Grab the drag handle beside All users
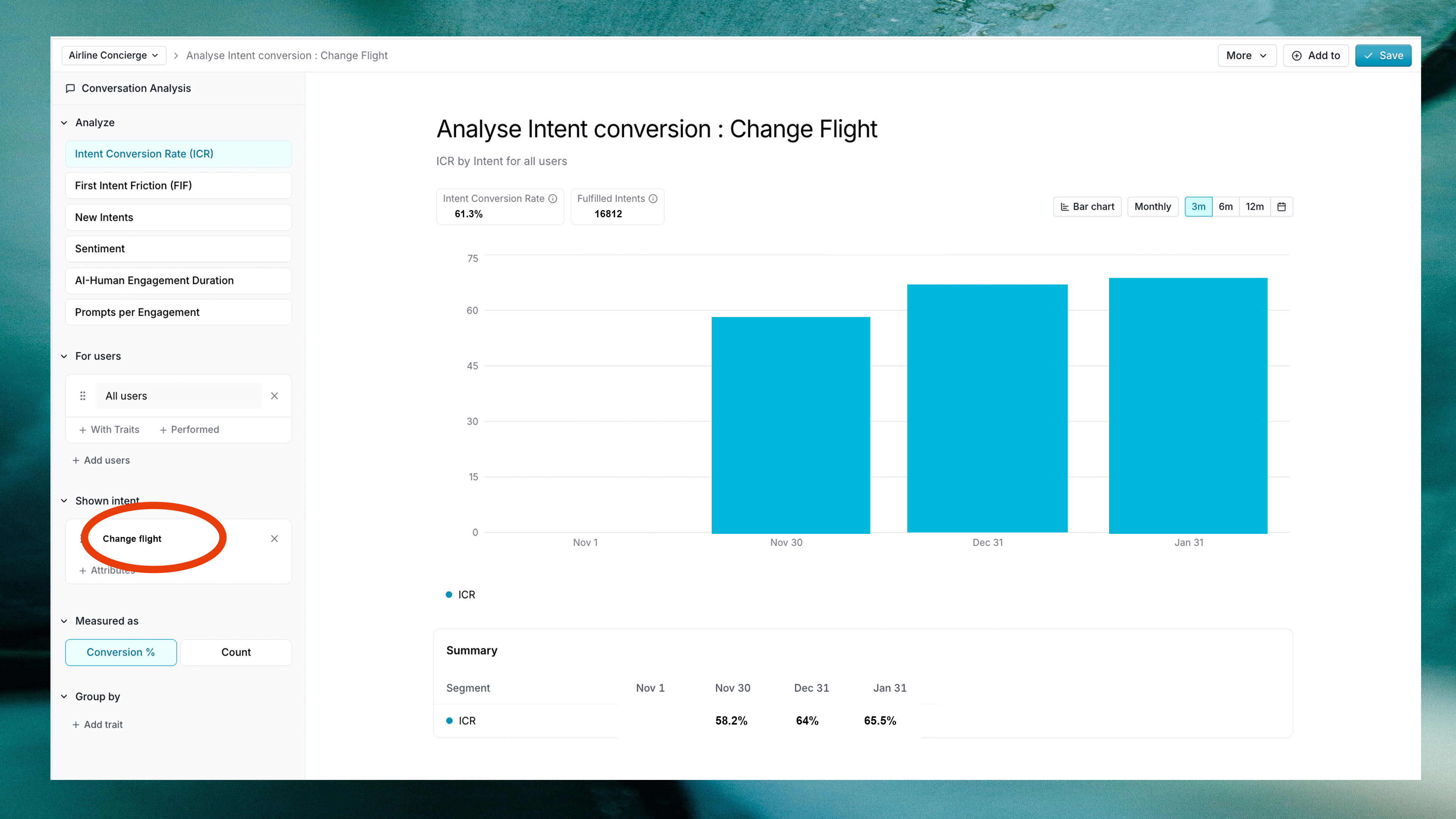 pos(83,395)
